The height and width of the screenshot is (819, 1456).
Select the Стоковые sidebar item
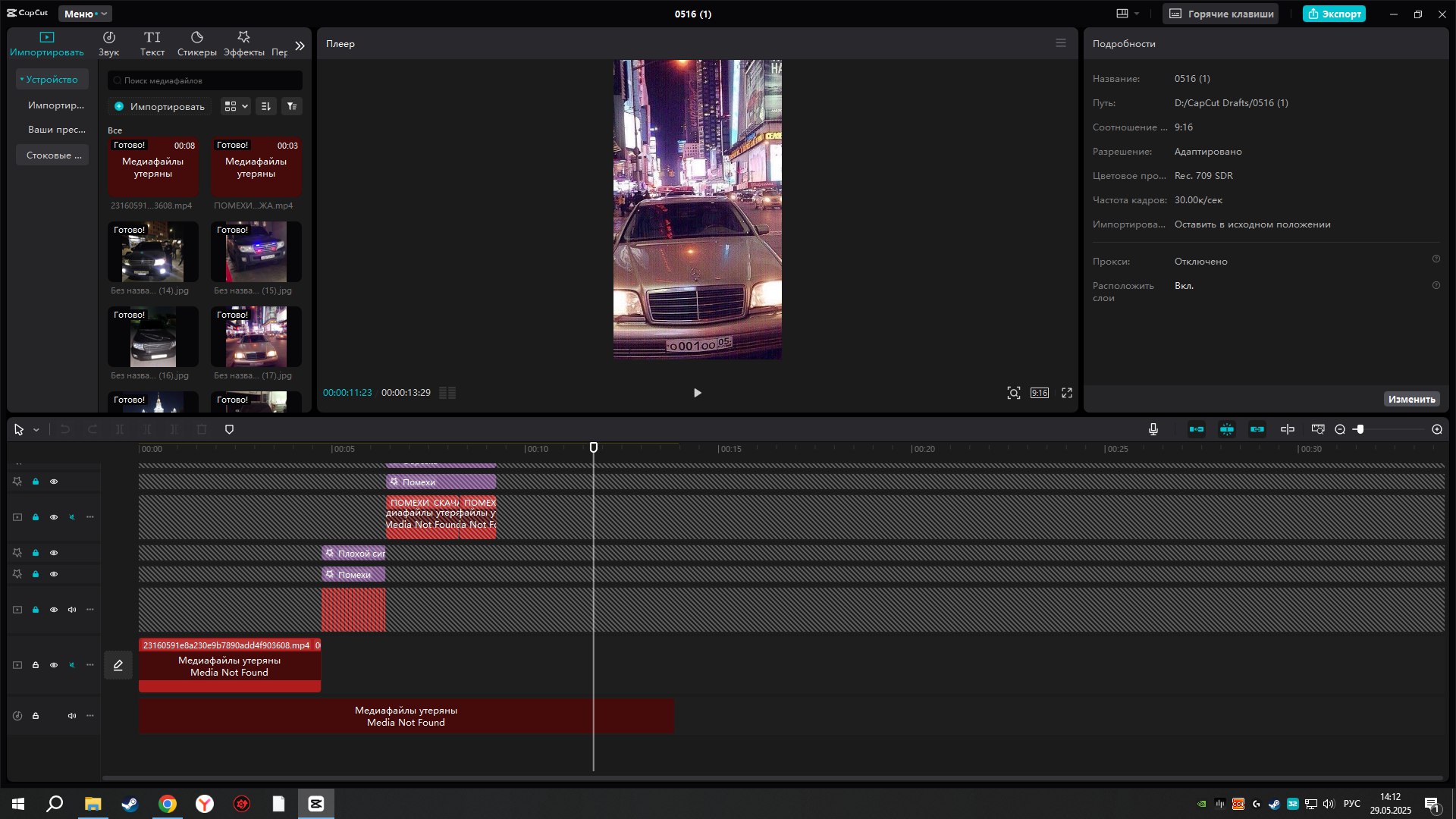click(53, 155)
